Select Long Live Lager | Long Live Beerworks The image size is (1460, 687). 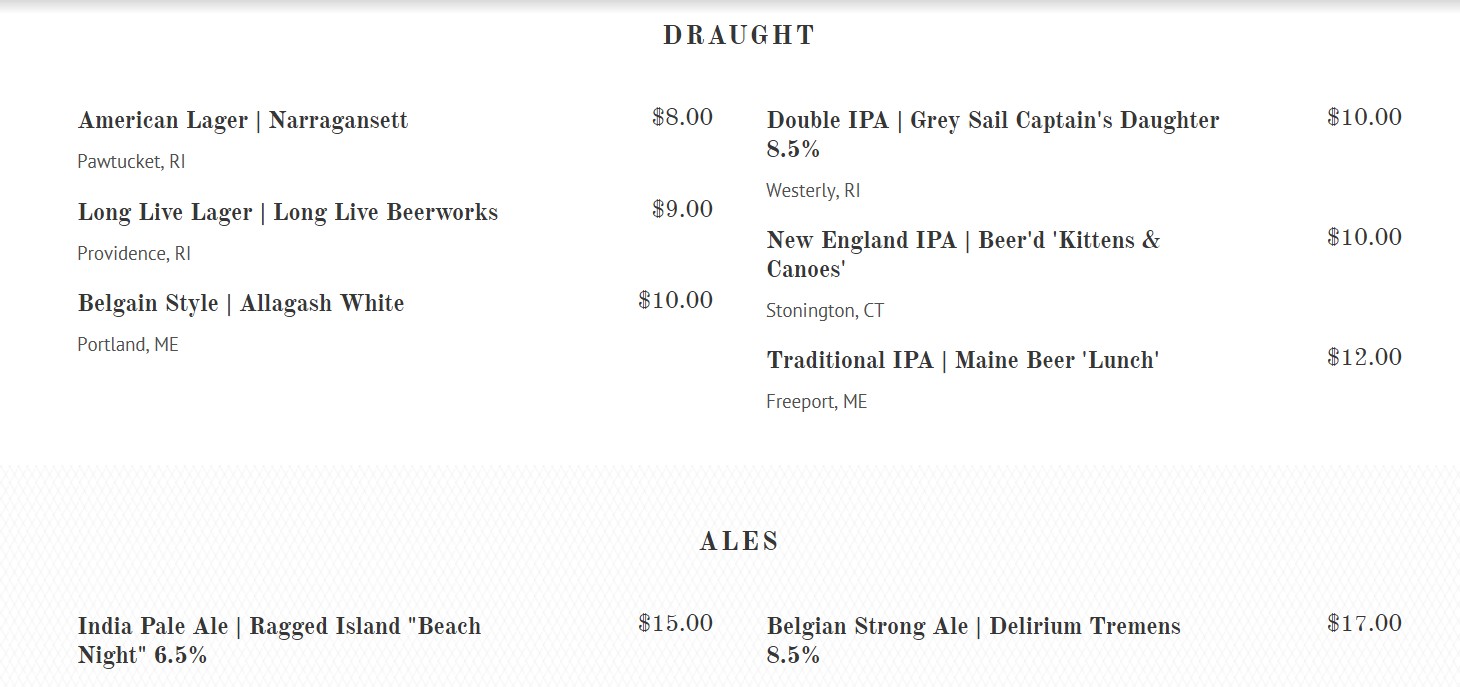point(288,213)
